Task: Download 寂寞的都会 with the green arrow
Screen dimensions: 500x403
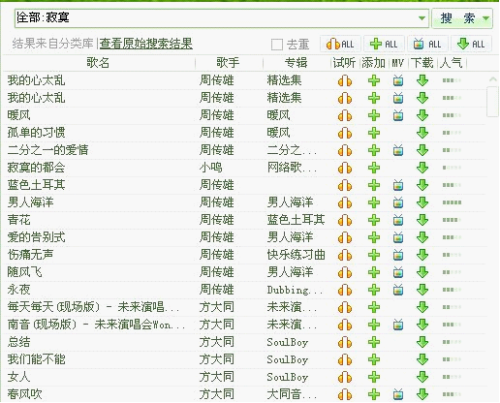Action: coord(423,168)
